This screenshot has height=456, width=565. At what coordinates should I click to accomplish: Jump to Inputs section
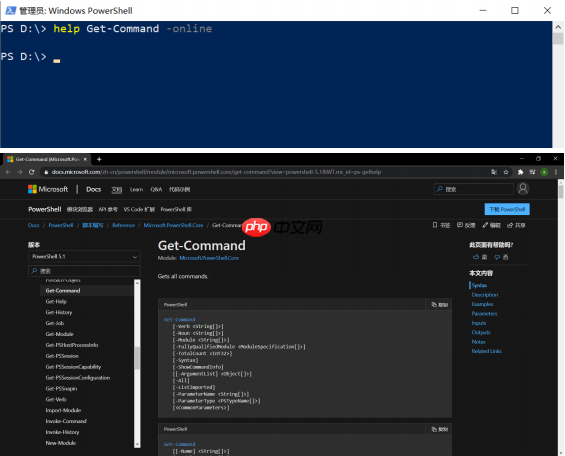(x=479, y=323)
